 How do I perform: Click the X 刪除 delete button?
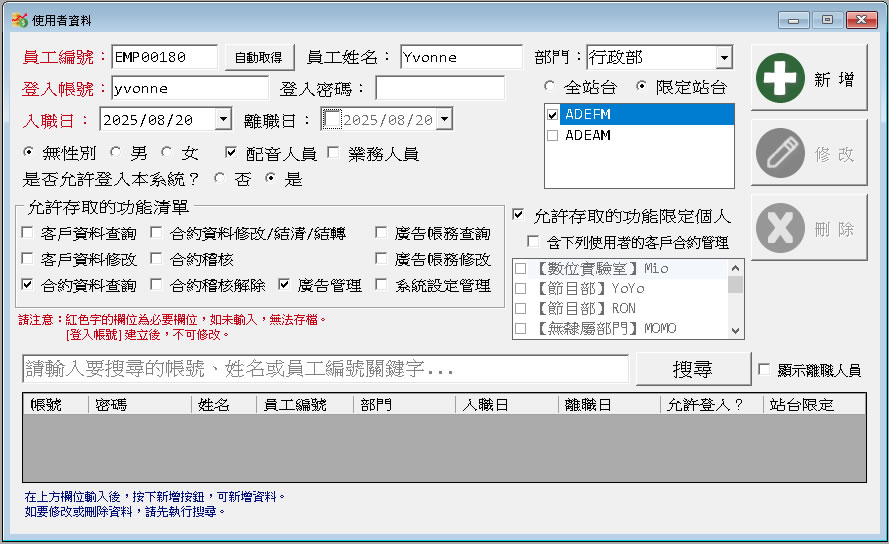(x=809, y=228)
